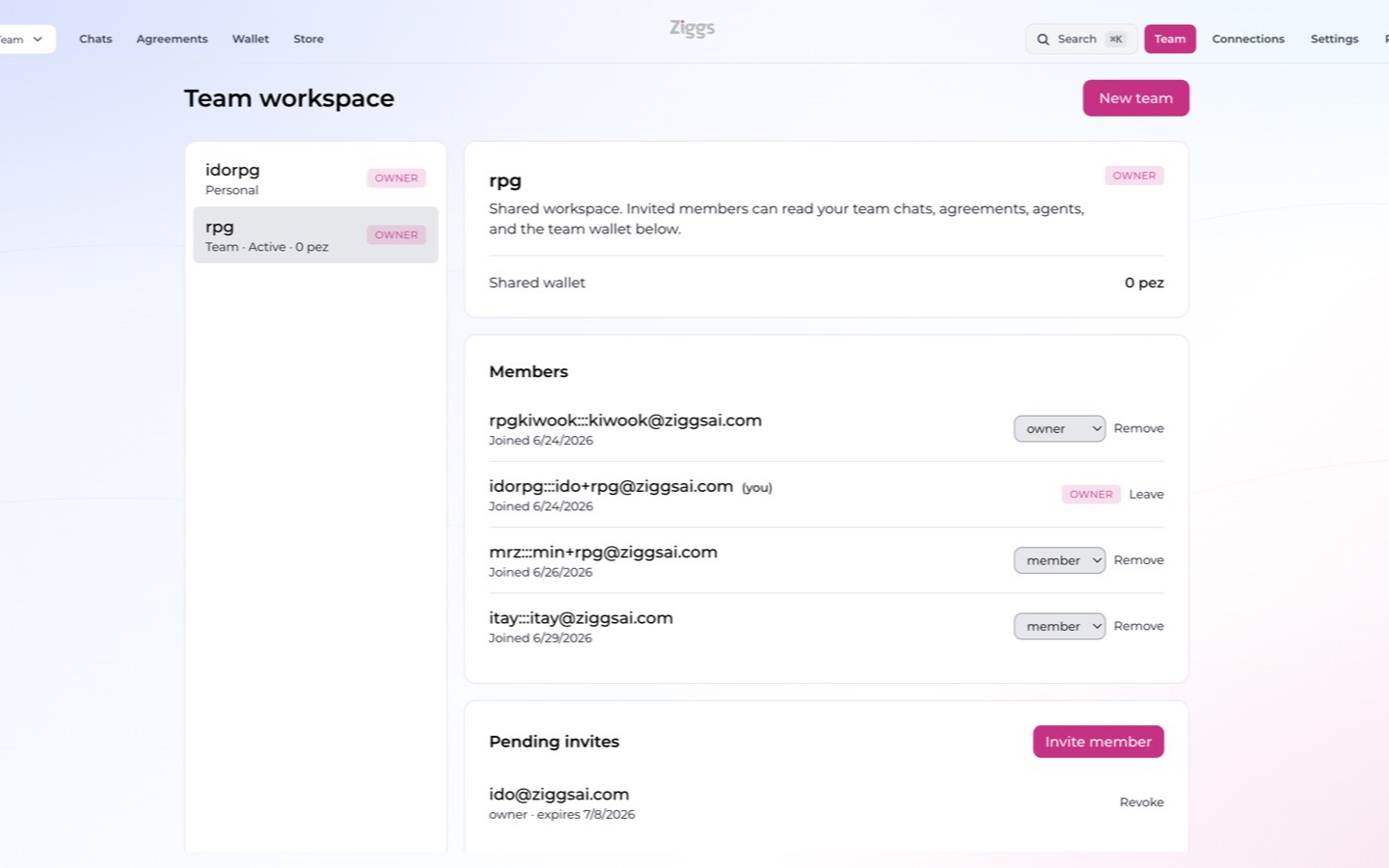Click the 0 pez wallet balance
The height and width of the screenshot is (868, 1389).
[x=1144, y=283]
